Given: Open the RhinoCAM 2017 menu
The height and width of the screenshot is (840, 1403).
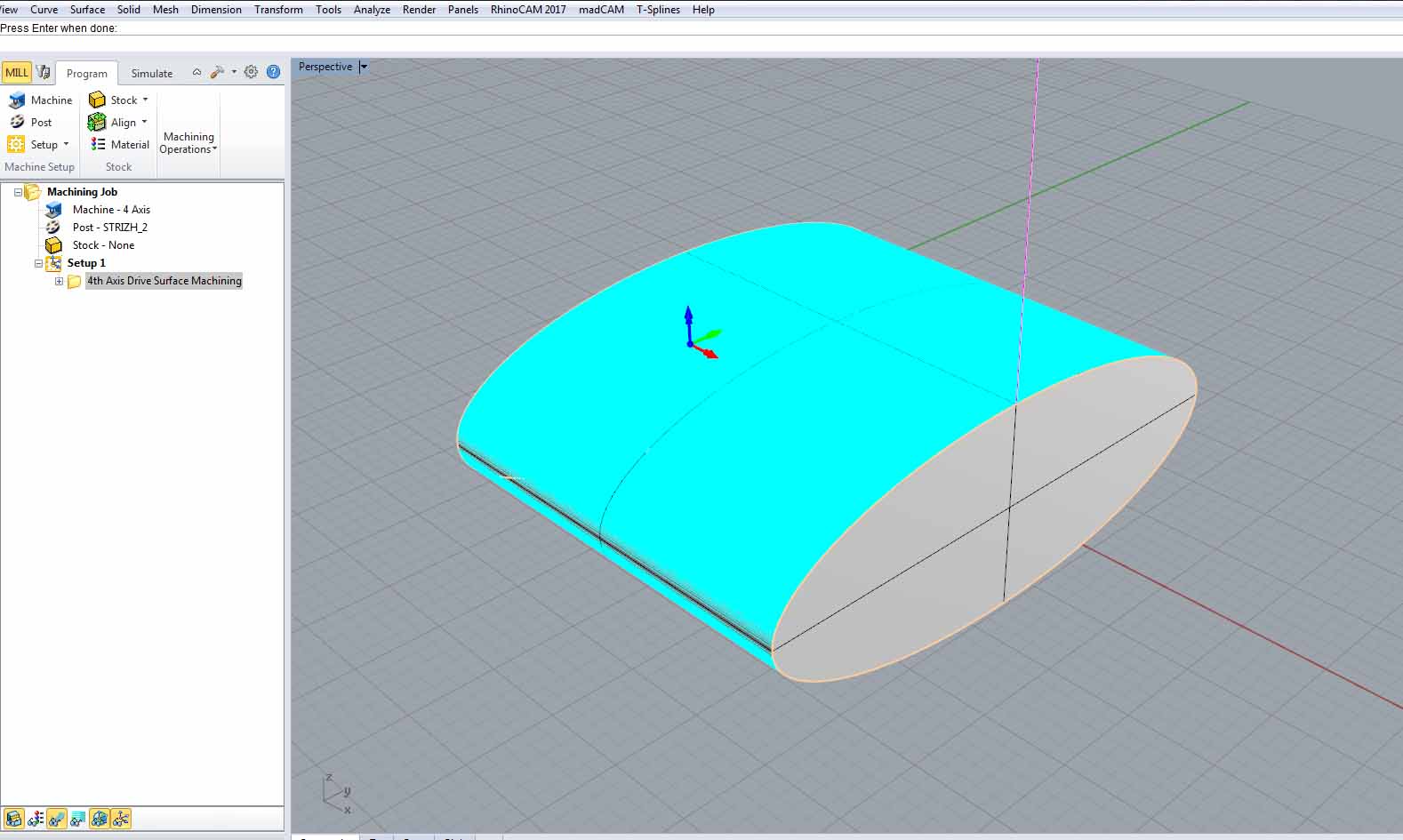Looking at the screenshot, I should (x=527, y=10).
